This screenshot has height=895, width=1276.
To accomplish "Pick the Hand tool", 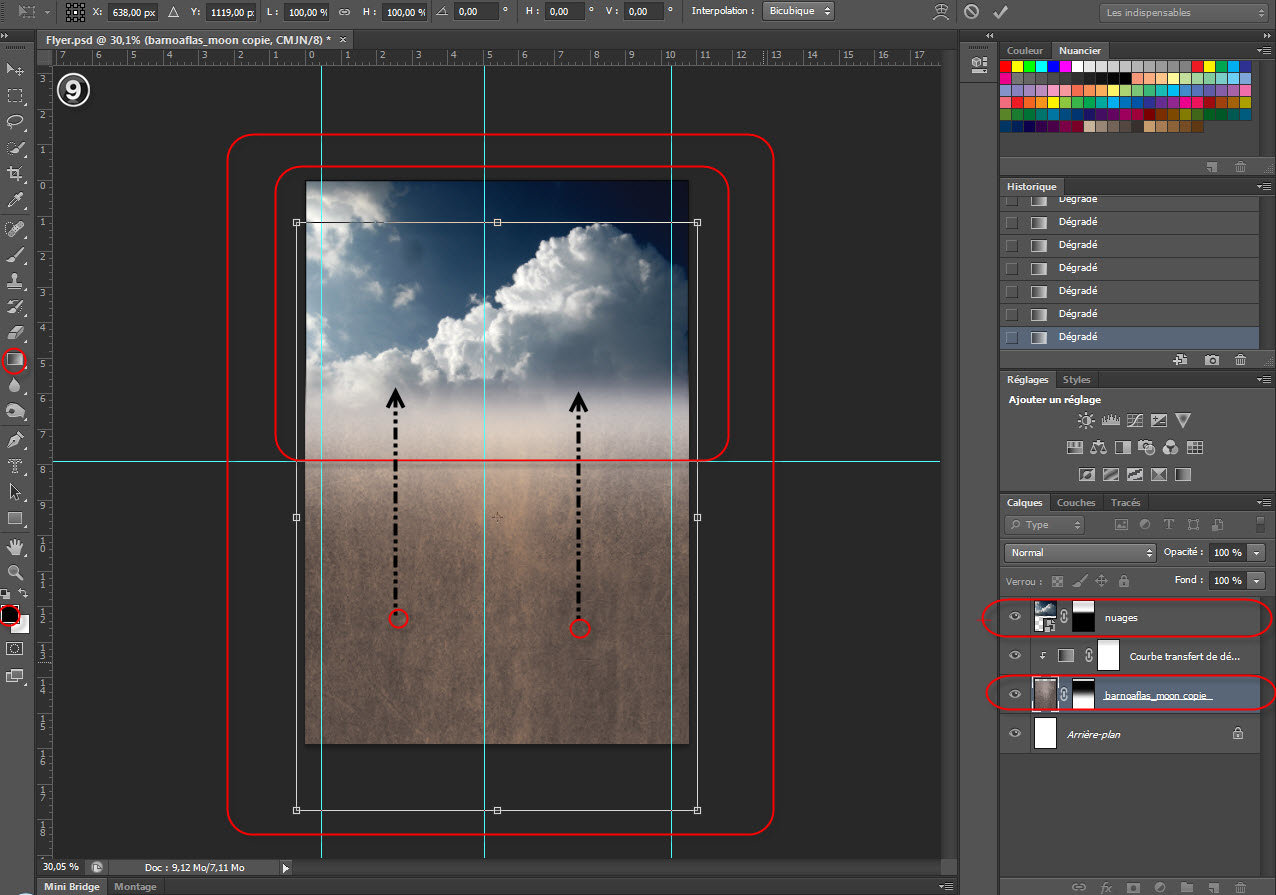I will point(15,546).
